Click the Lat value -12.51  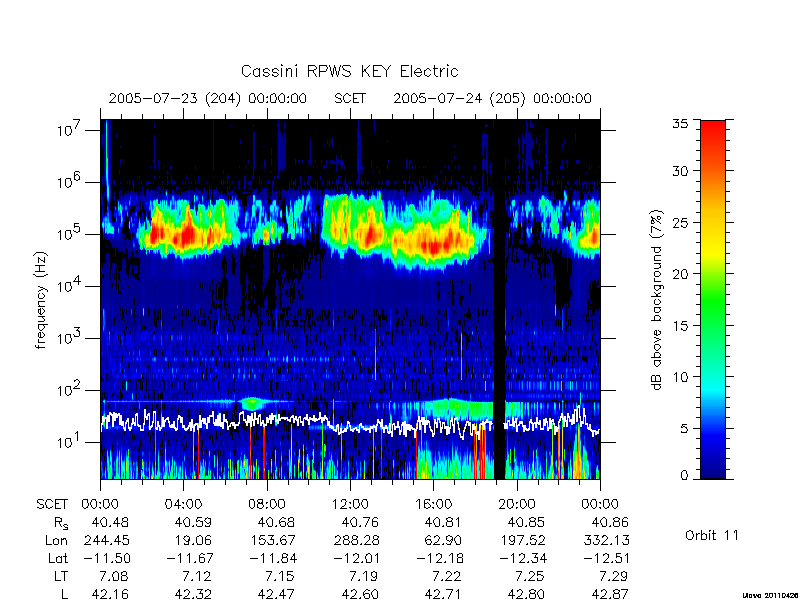point(606,558)
